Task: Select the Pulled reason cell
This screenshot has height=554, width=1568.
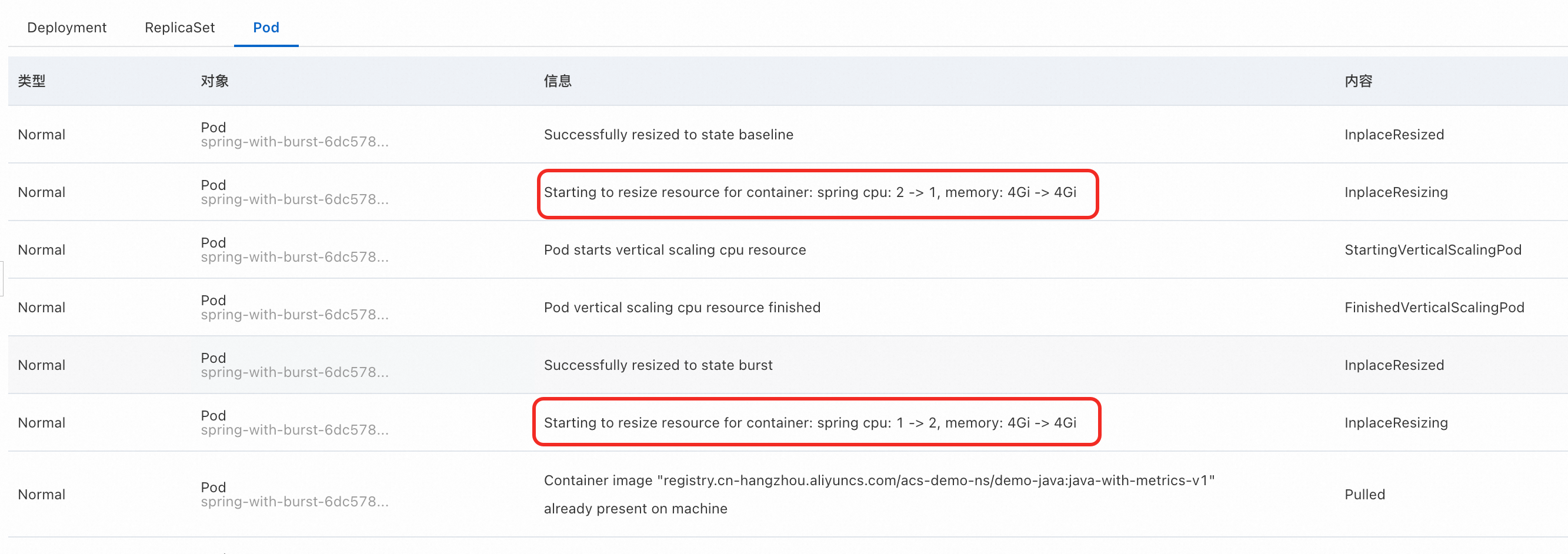Action: 1364,495
